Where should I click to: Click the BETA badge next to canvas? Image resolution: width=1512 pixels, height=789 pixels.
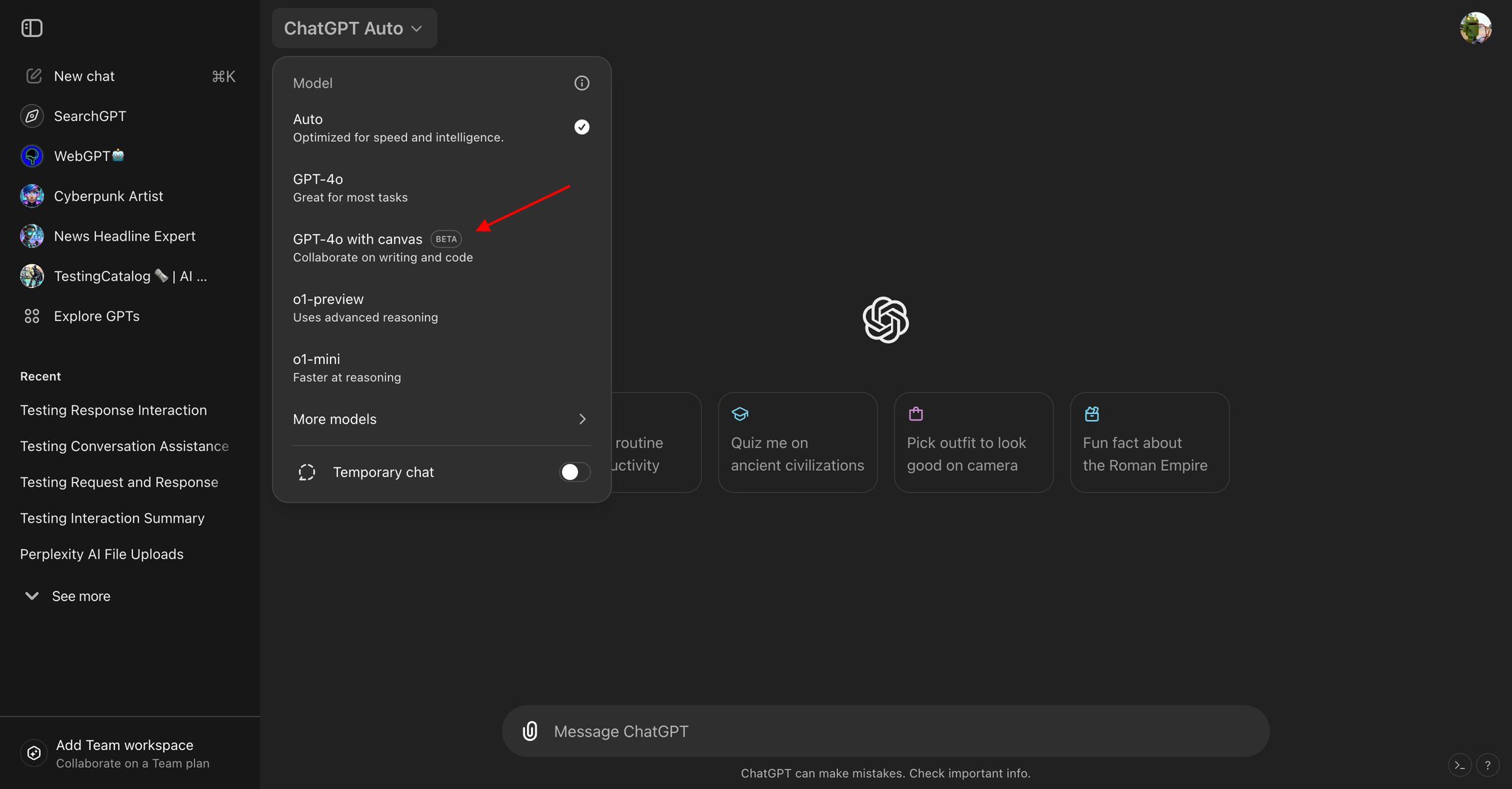446,239
